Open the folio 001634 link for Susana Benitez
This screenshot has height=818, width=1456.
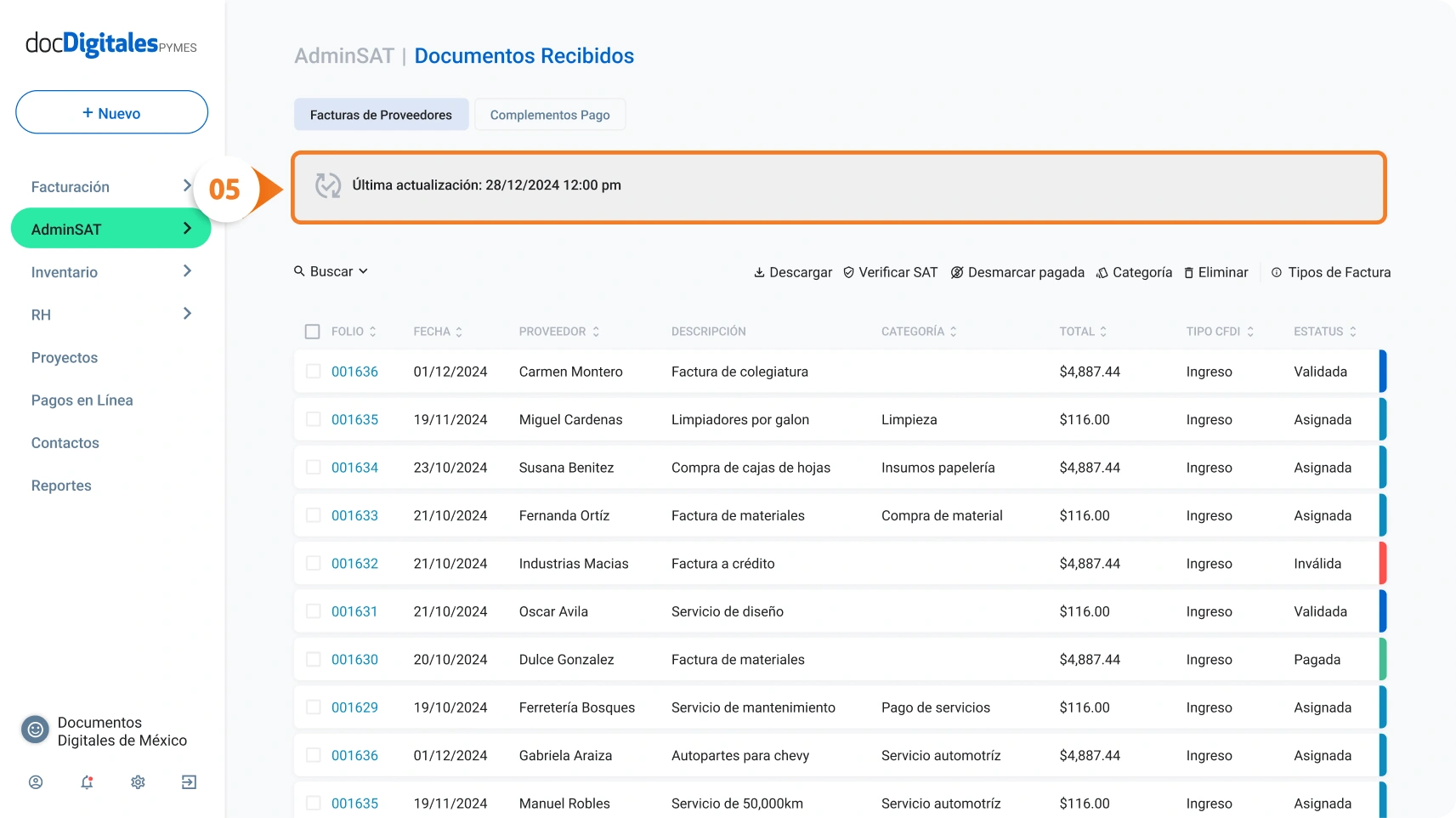click(354, 468)
